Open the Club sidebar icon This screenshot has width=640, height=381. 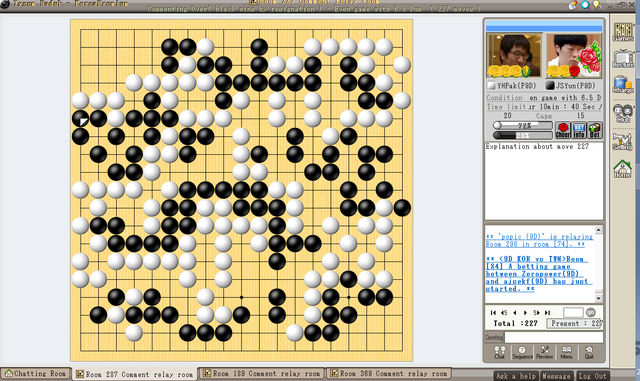point(623,113)
